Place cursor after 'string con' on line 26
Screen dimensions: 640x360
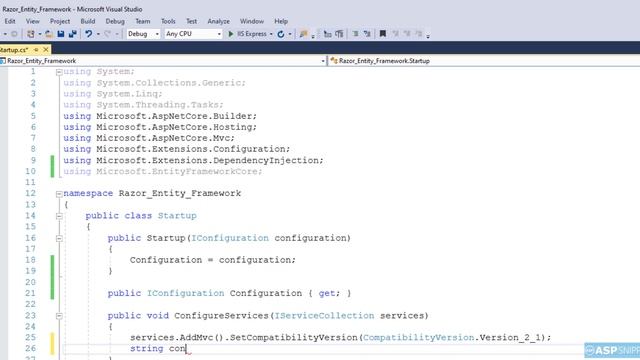pyautogui.click(x=187, y=349)
